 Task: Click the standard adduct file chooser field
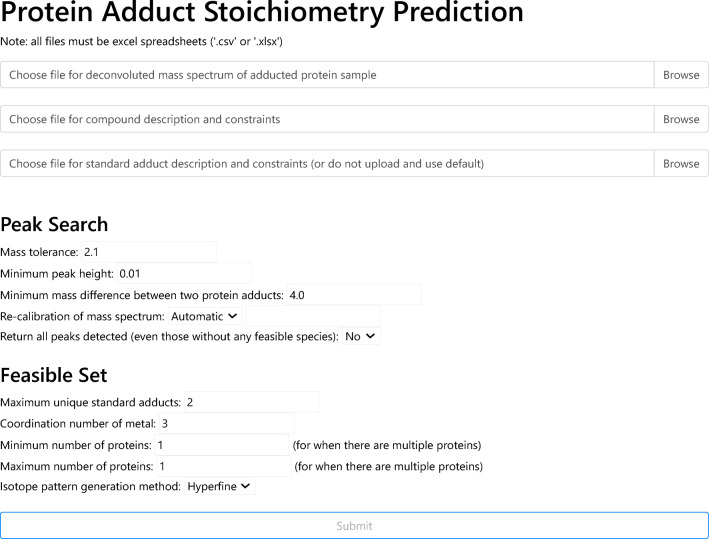click(327, 163)
